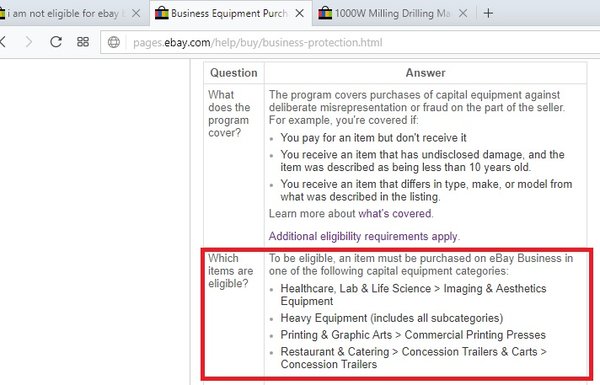600x385 pixels.
Task: Select the Business Equipment Purchase tab
Action: point(228,13)
